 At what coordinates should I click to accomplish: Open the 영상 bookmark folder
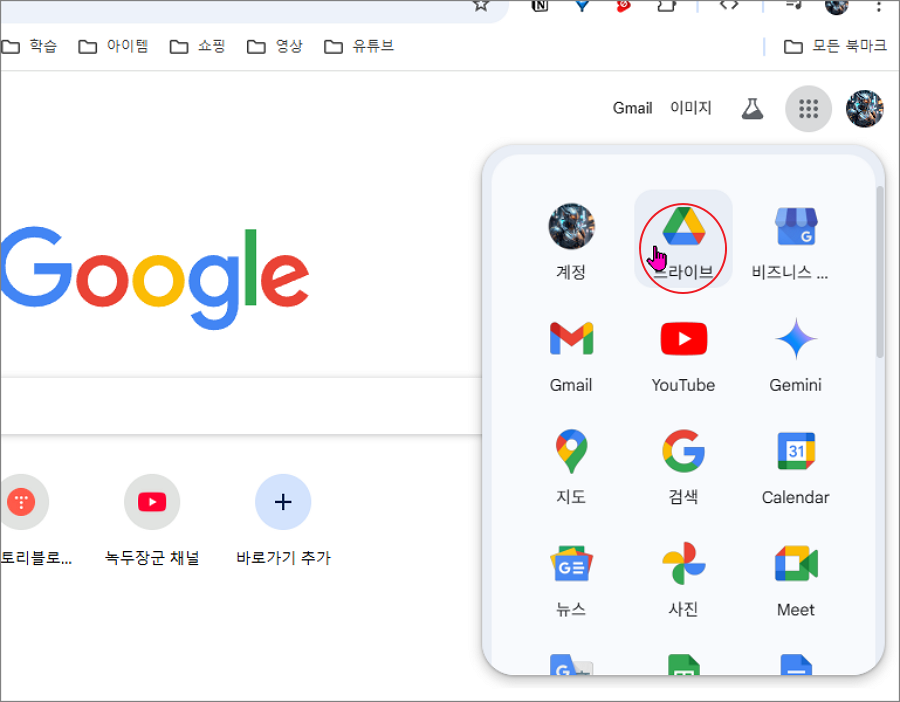(x=275, y=46)
